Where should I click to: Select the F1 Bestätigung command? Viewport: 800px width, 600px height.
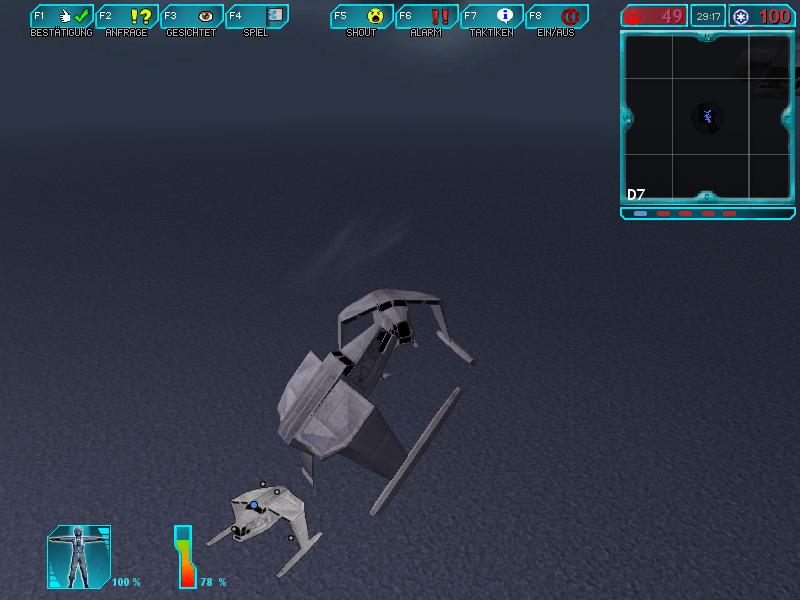point(62,21)
